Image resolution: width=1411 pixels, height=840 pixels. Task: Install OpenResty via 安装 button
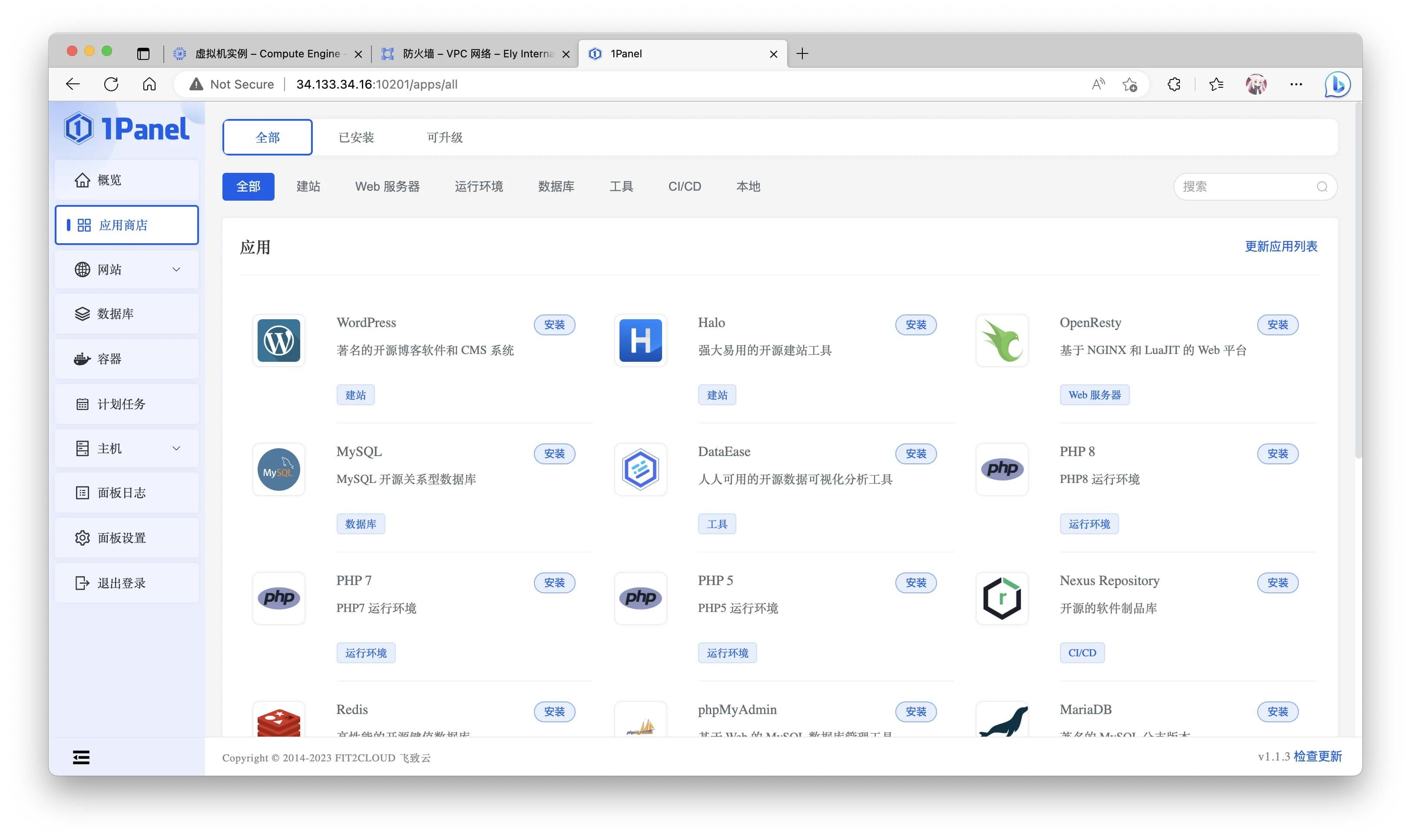[x=1278, y=325]
